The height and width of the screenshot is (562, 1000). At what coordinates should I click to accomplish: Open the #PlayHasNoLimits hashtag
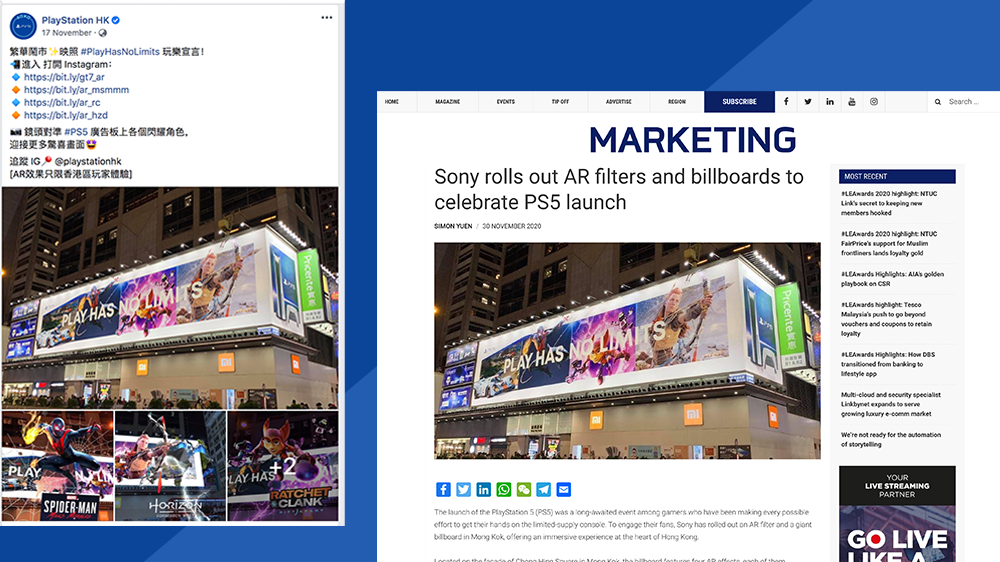click(x=120, y=52)
